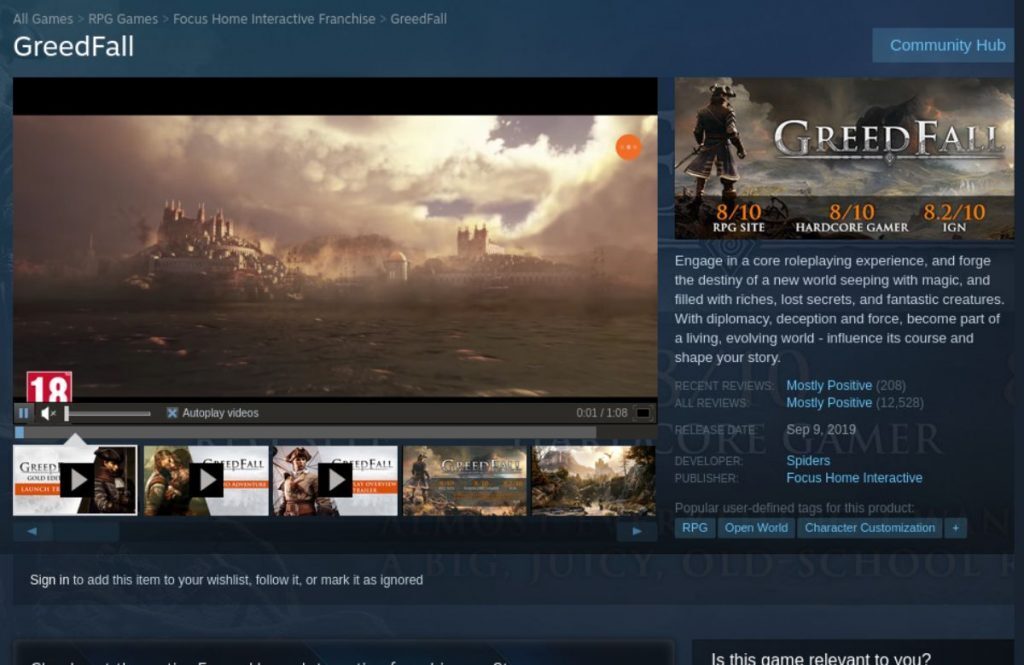Play the GreedFall Gold Edition trailer thumbnail

click(75, 479)
